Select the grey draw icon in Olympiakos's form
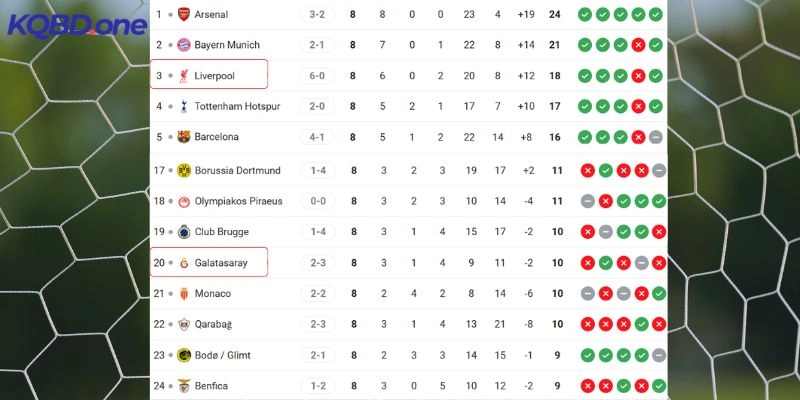The image size is (800, 400). pos(587,201)
